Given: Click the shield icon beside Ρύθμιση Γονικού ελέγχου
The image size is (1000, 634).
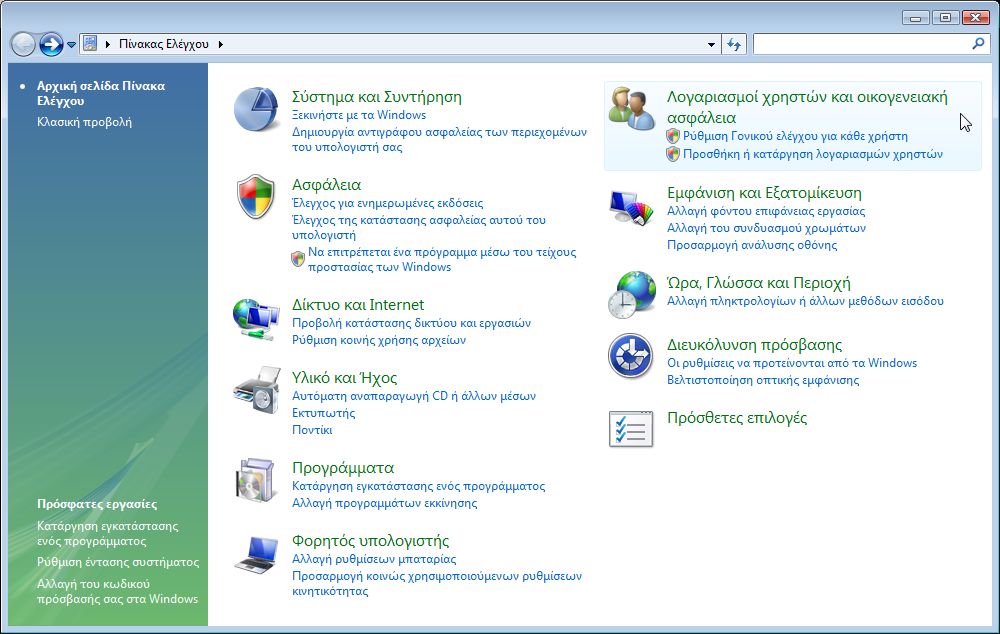Looking at the screenshot, I should [x=673, y=136].
